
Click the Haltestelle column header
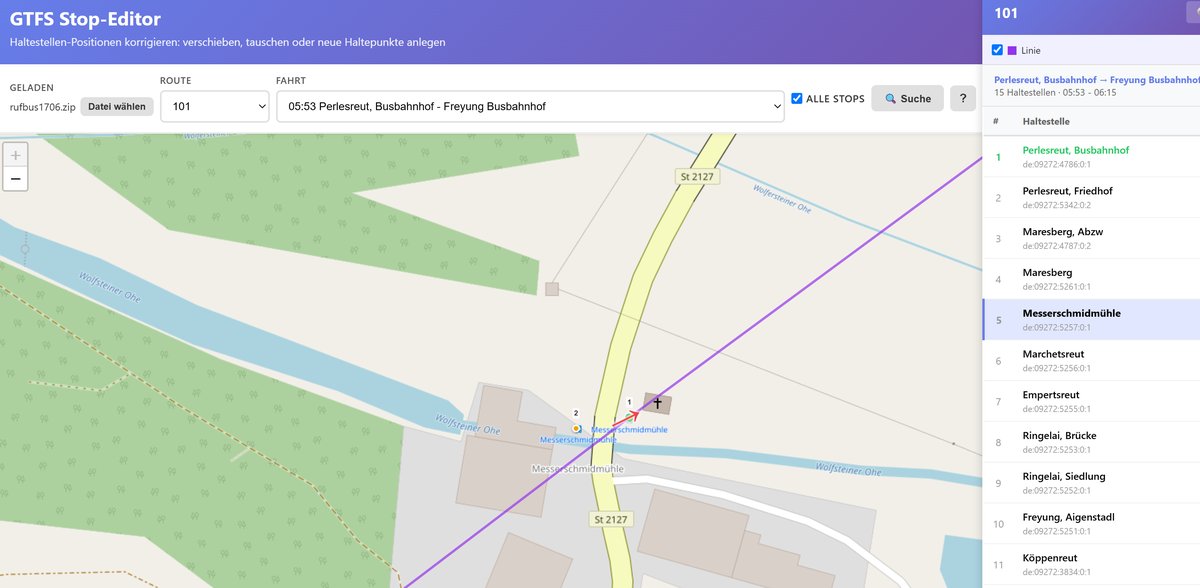1046,121
